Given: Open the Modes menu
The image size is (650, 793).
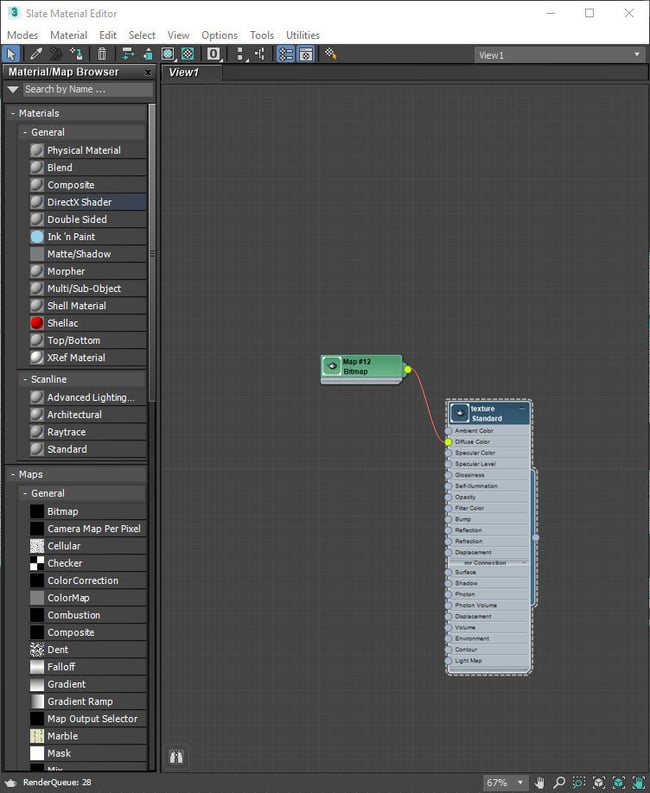Looking at the screenshot, I should (23, 35).
